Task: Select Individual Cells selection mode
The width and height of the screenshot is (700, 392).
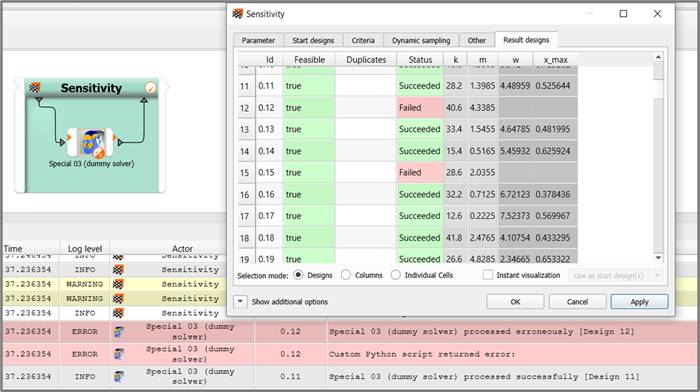Action: 396,275
